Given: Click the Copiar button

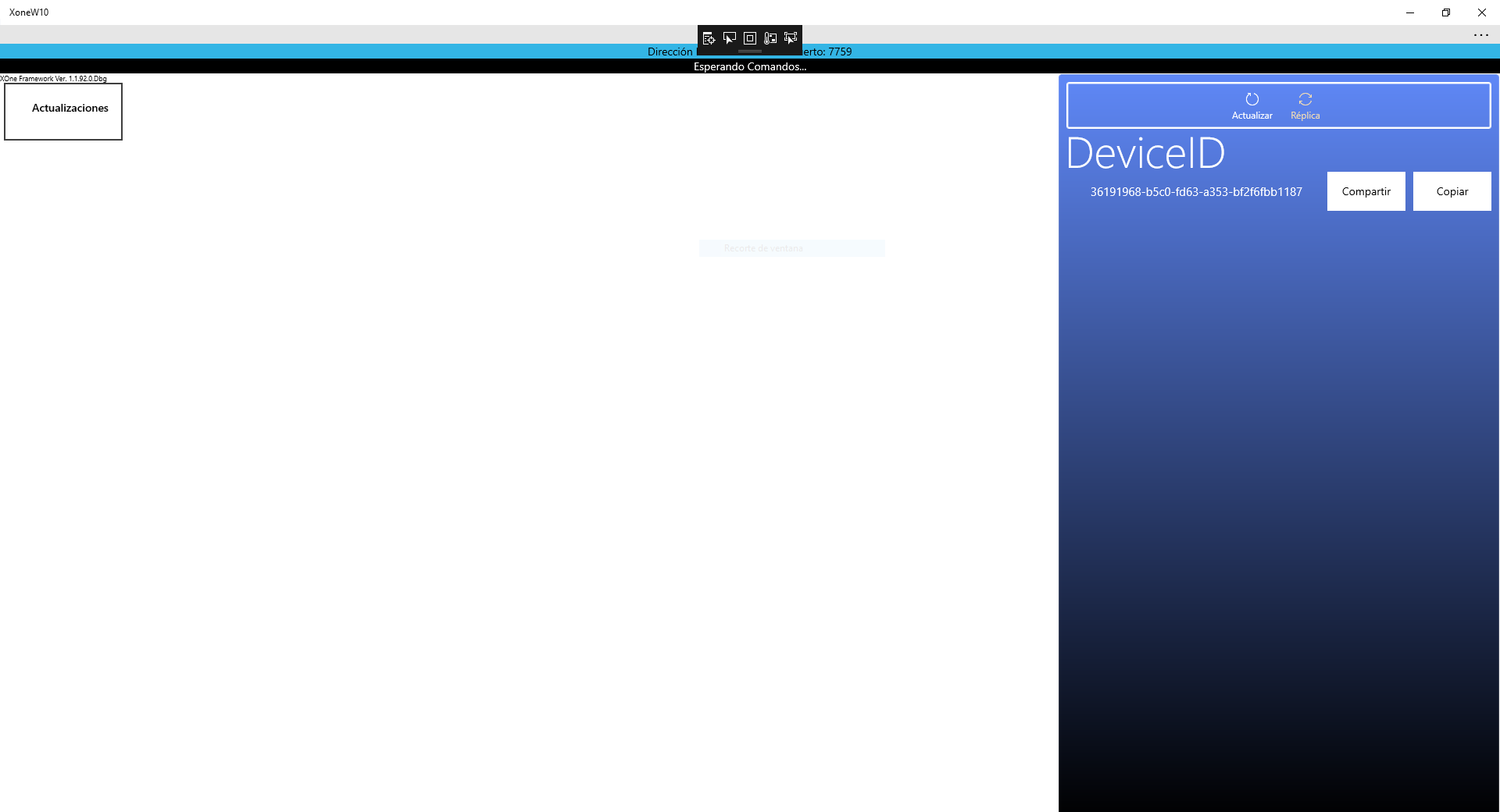Looking at the screenshot, I should (x=1452, y=191).
